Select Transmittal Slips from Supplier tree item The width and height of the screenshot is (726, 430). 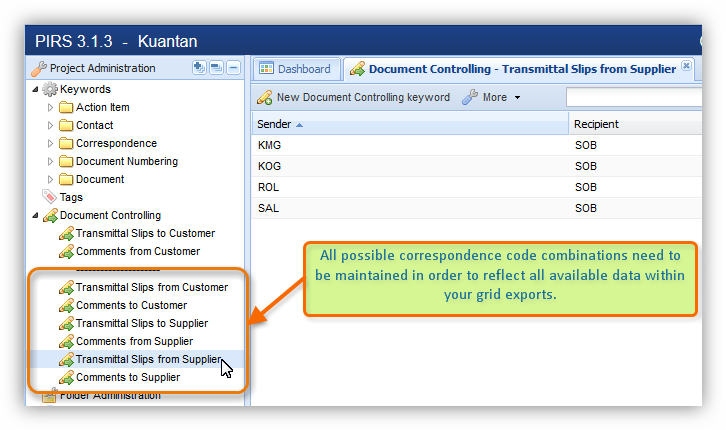[148, 360]
